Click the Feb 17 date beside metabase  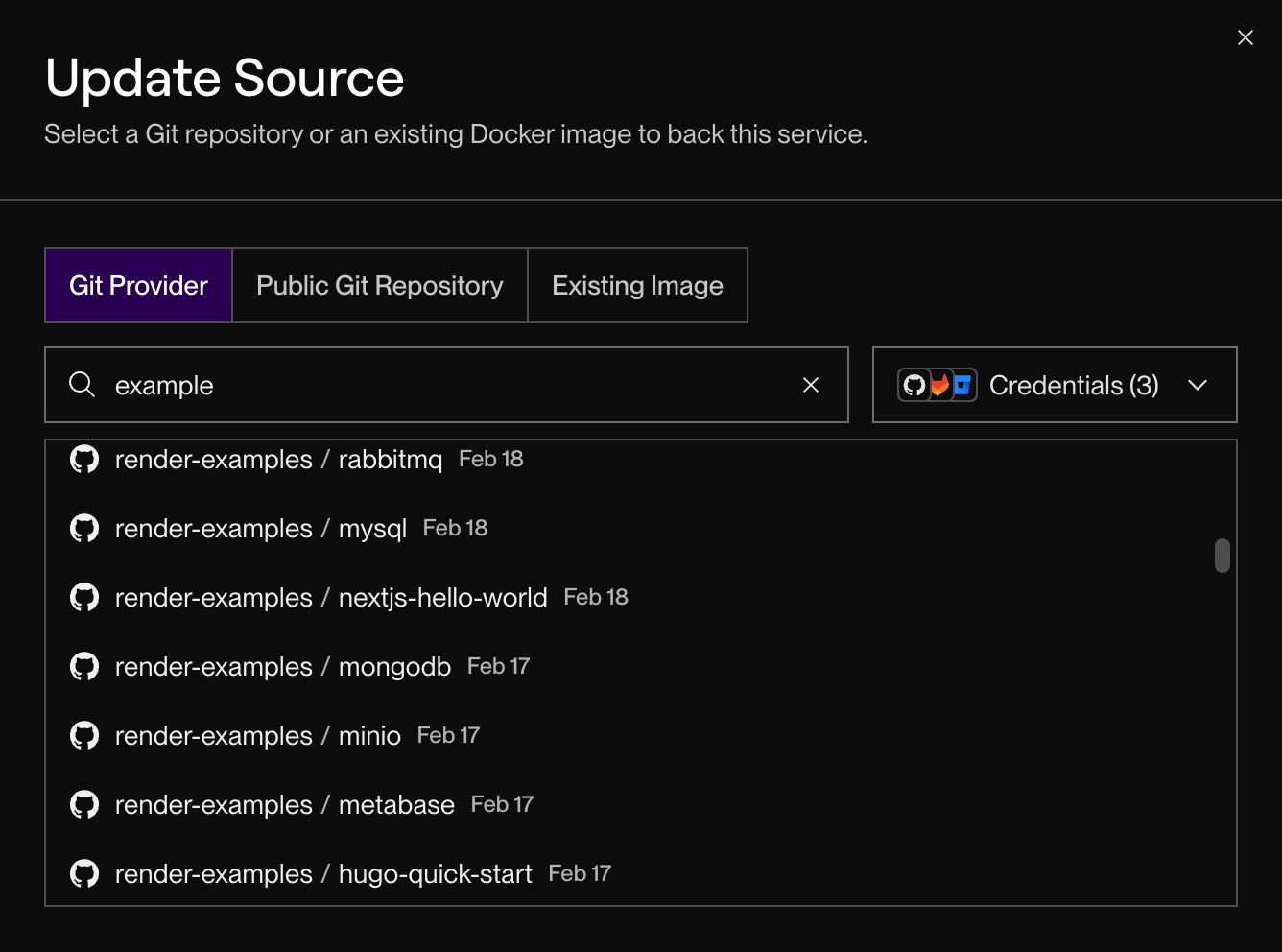click(502, 804)
